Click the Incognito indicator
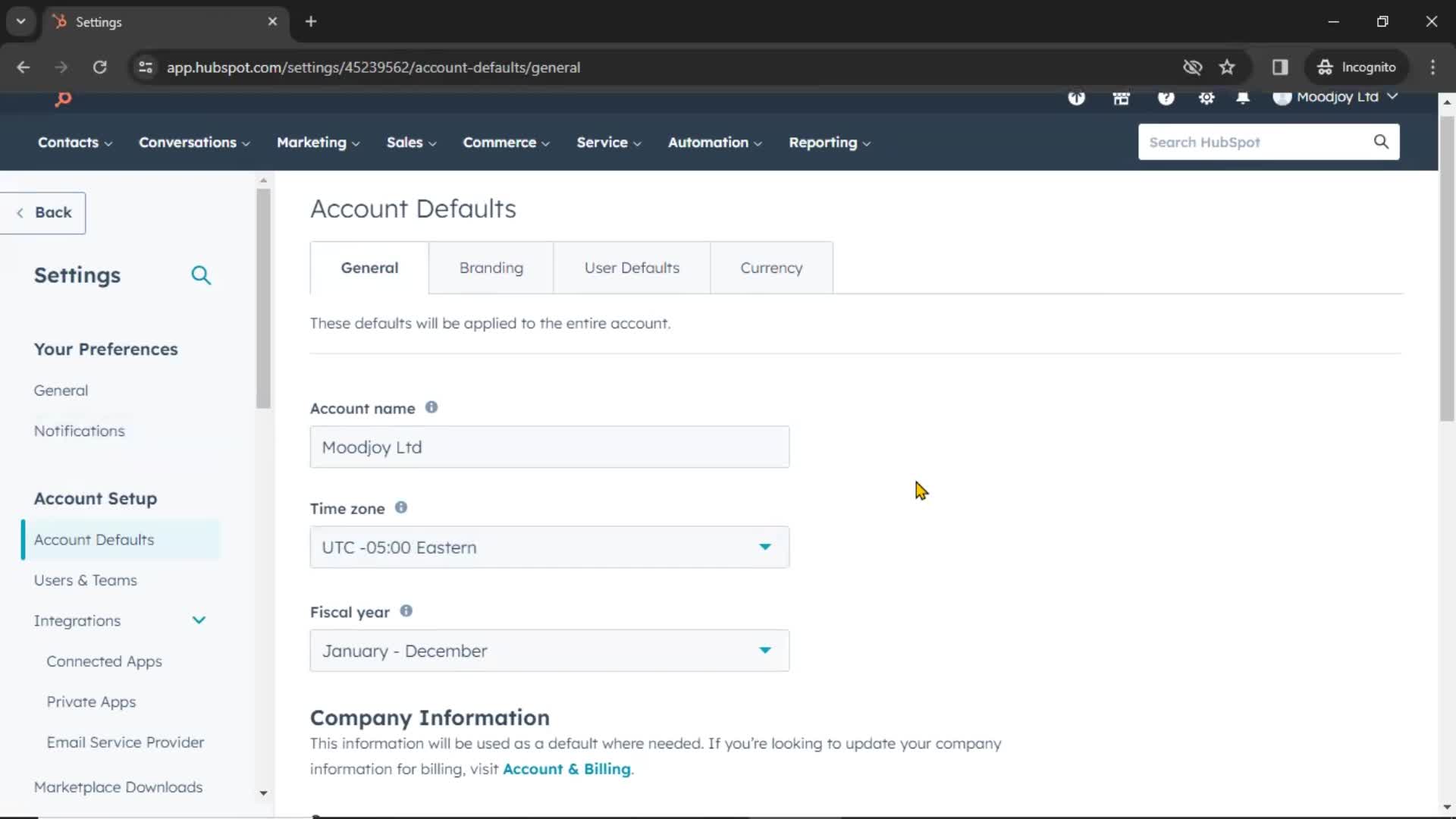This screenshot has width=1456, height=819. pyautogui.click(x=1357, y=67)
